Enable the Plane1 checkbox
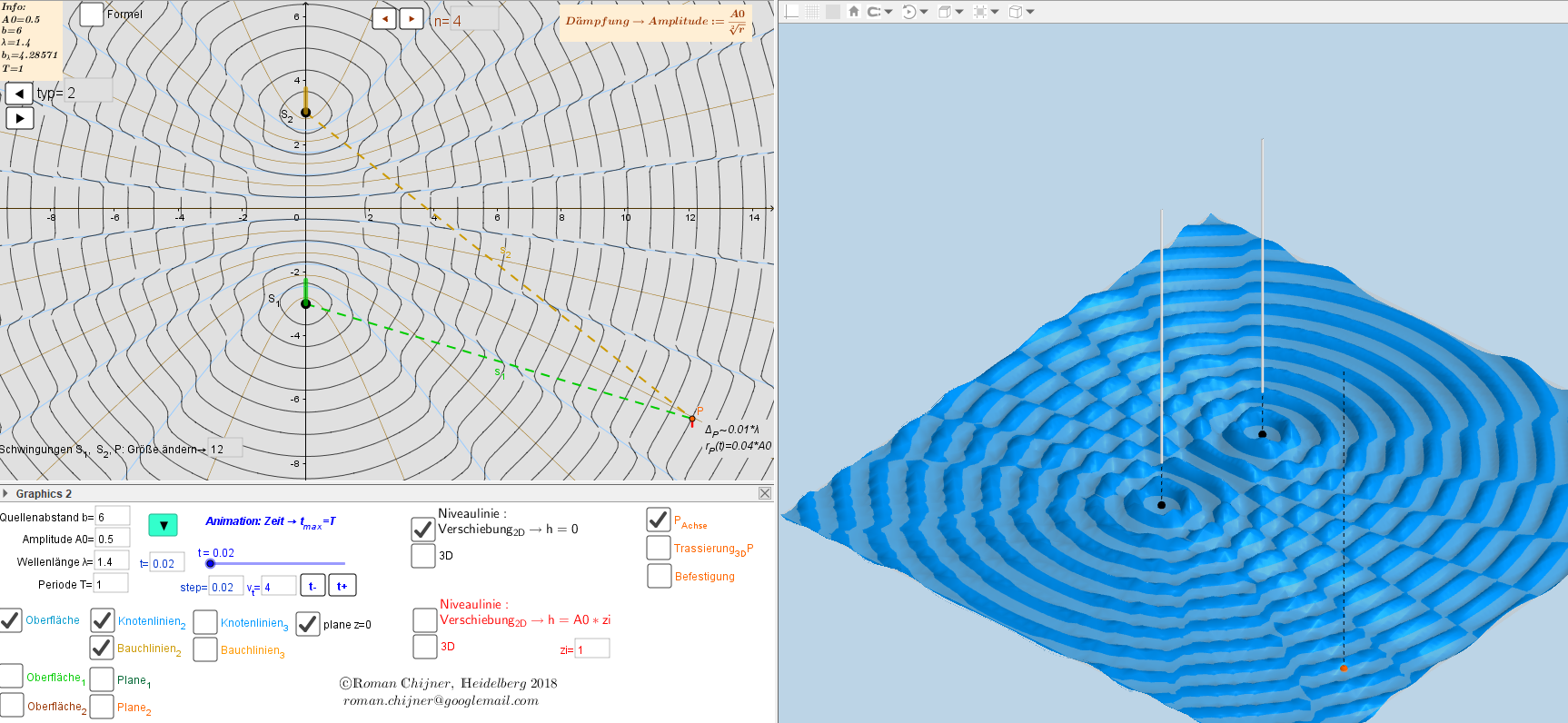The image size is (1568, 723). (x=102, y=679)
